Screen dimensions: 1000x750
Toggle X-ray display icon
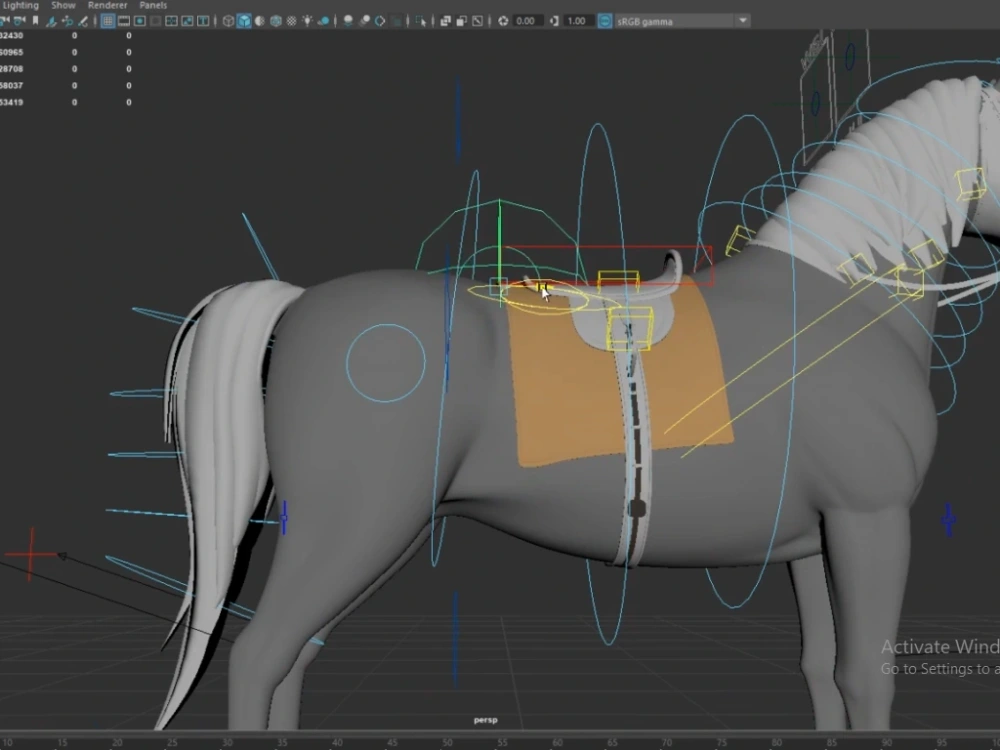coord(445,21)
